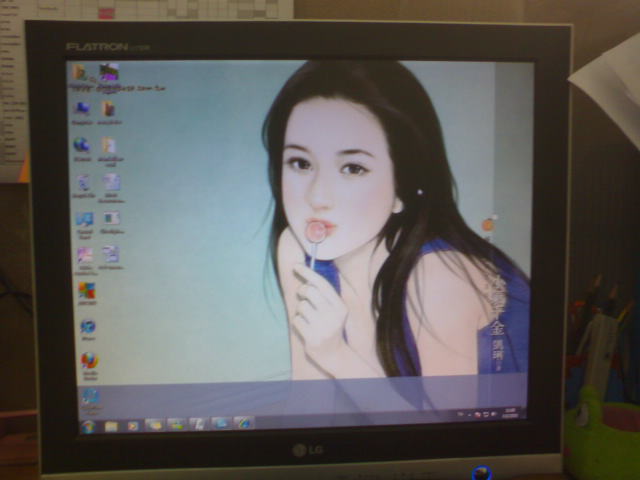
Task: Launch Windows Media Player from the taskbar
Action: (x=132, y=425)
